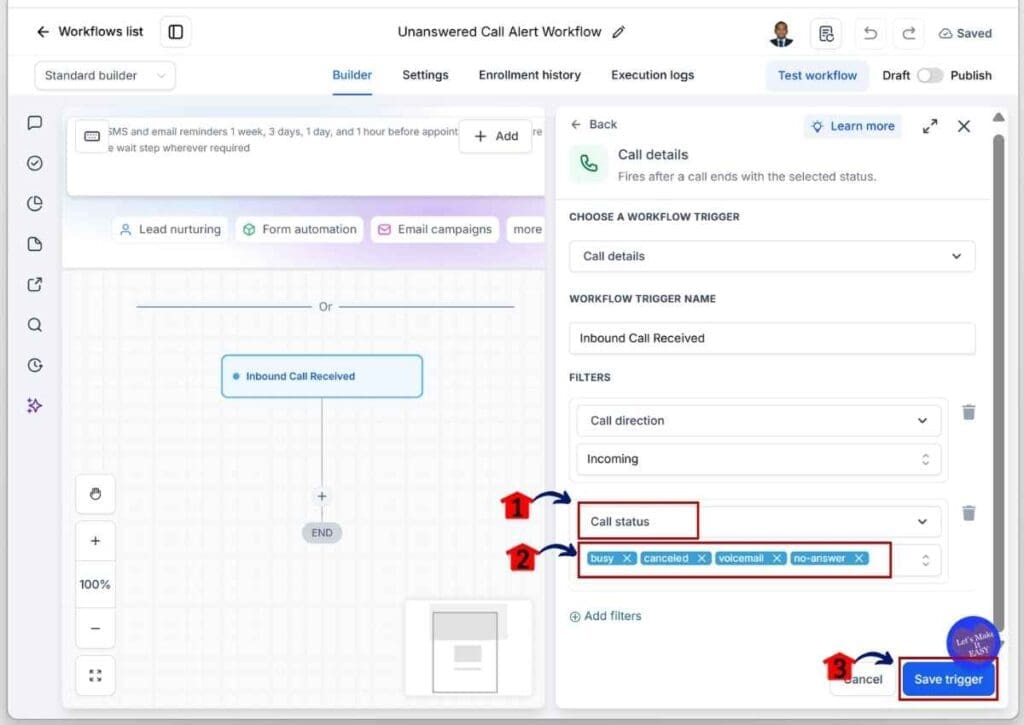The width and height of the screenshot is (1024, 725).
Task: Redo last change
Action: click(x=908, y=33)
